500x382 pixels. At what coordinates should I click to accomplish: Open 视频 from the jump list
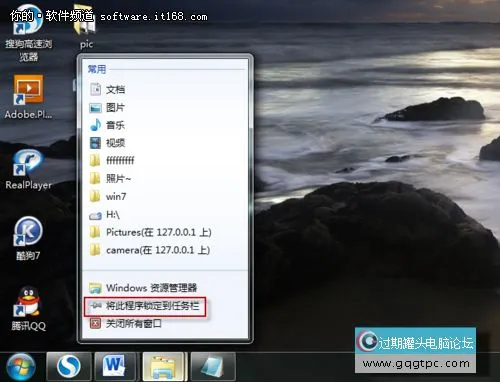(165, 143)
